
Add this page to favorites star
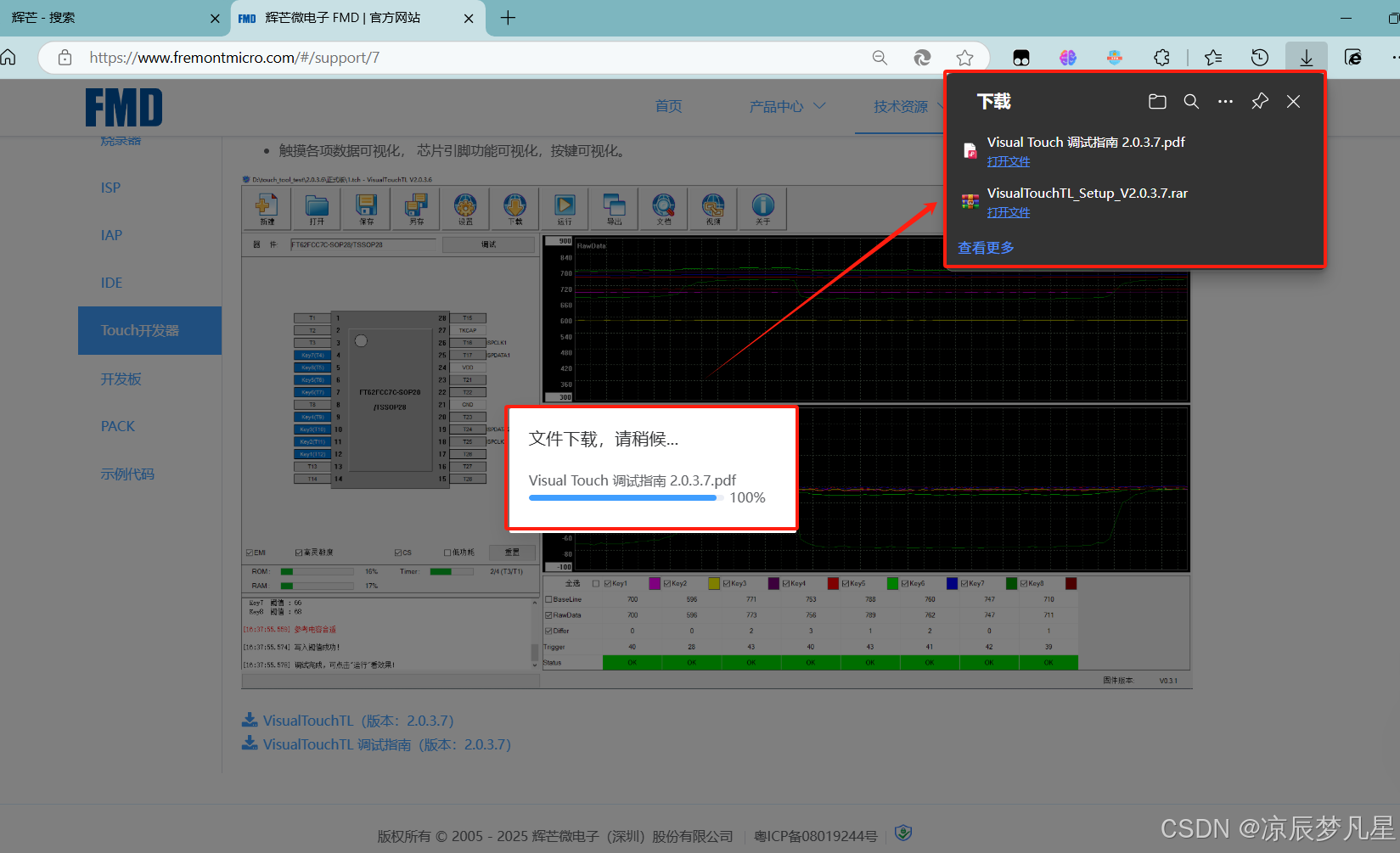coord(964,58)
